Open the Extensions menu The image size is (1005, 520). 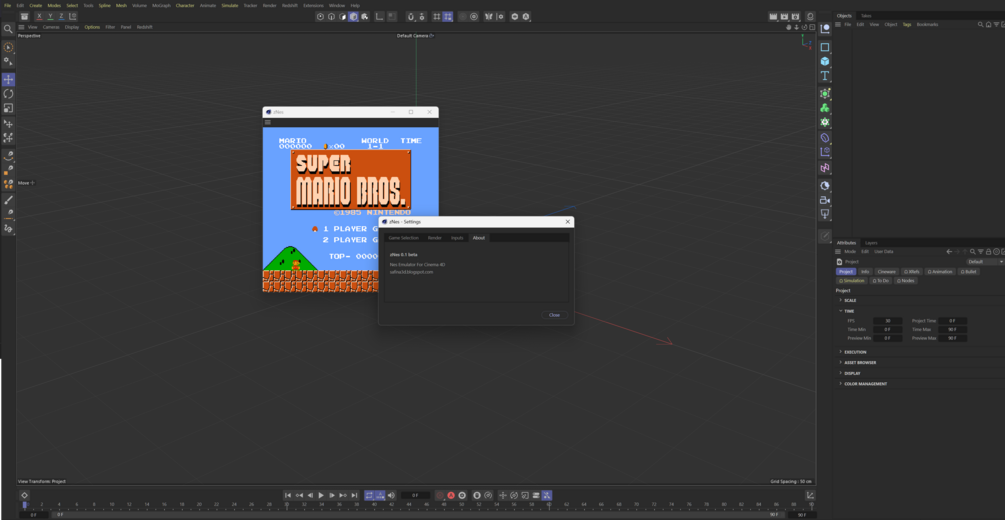(x=313, y=5)
